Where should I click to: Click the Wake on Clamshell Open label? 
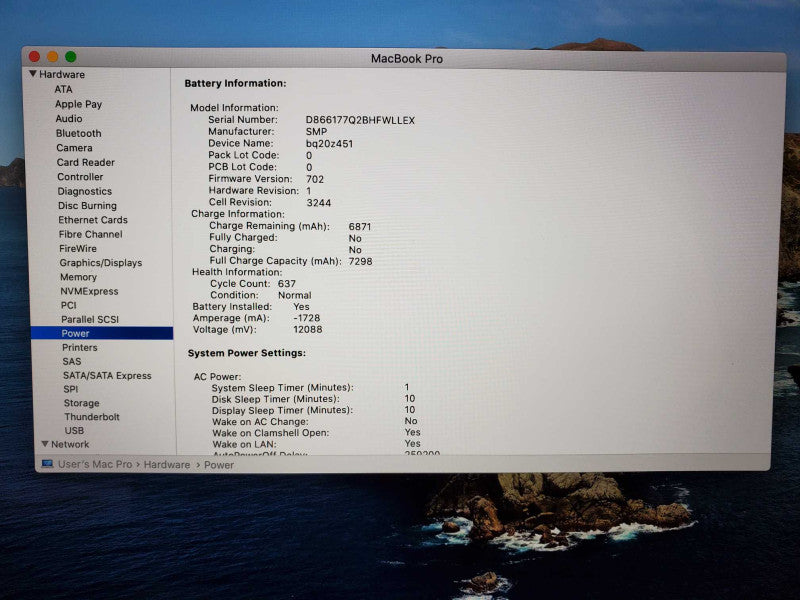coord(271,433)
